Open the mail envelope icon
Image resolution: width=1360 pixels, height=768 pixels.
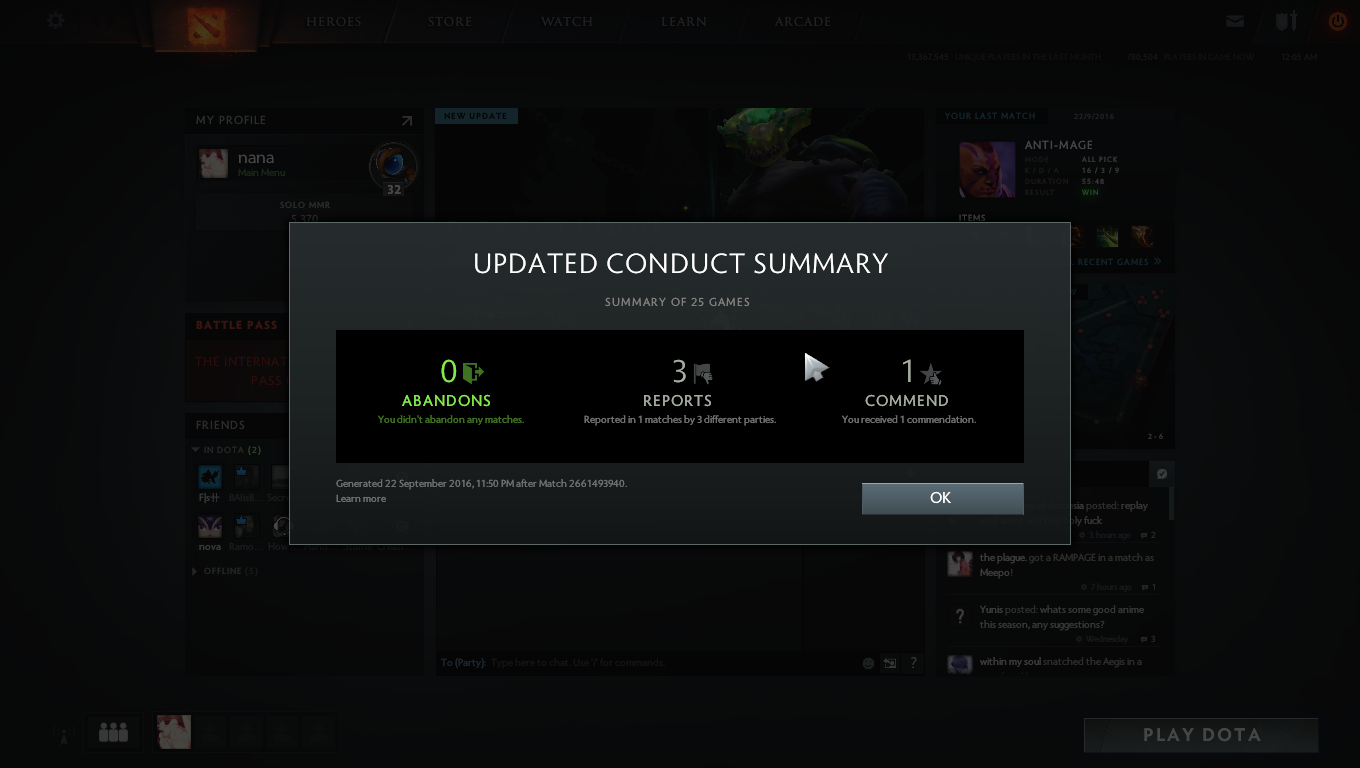pos(1235,21)
